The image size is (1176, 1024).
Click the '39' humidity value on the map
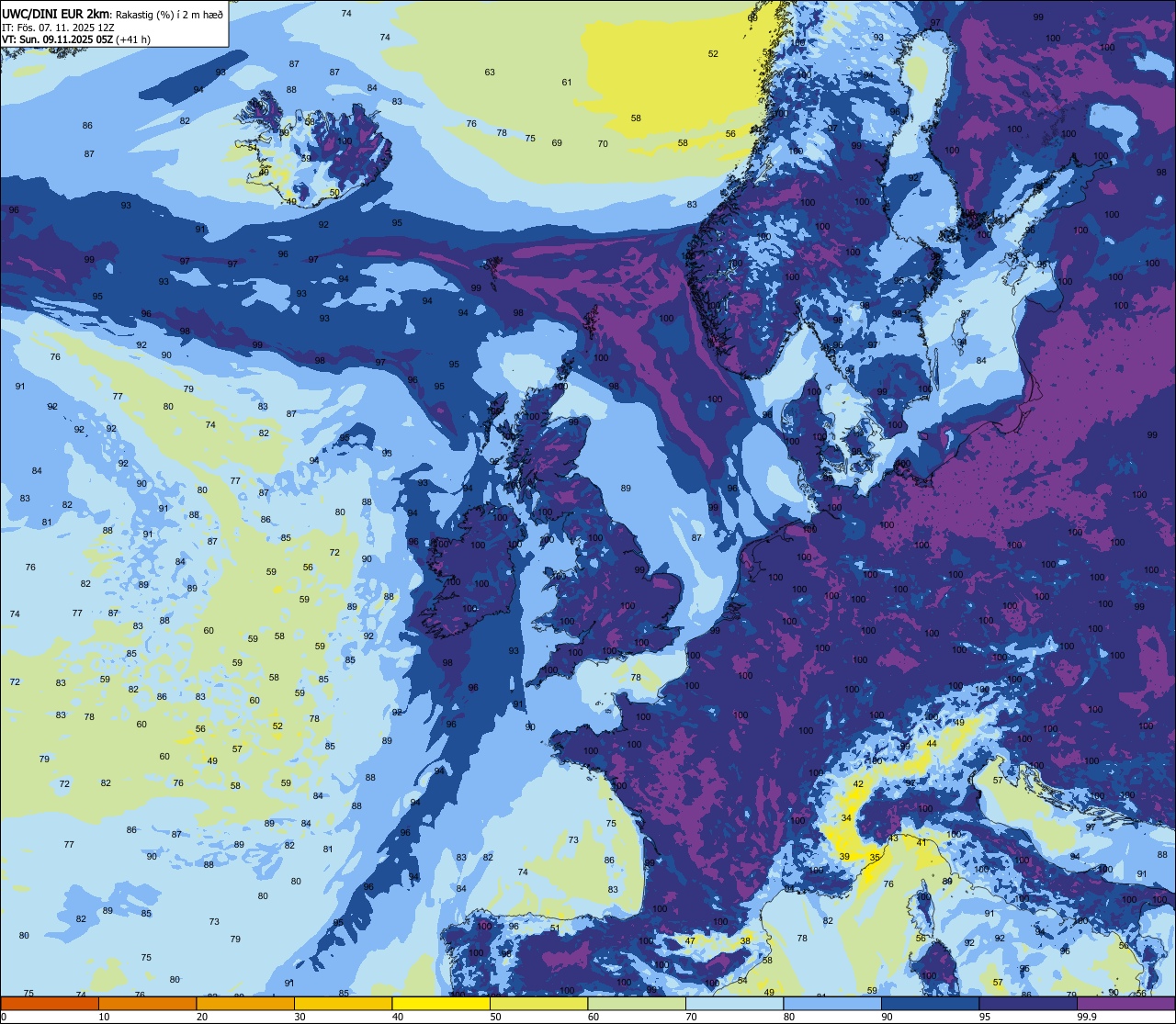coord(844,857)
